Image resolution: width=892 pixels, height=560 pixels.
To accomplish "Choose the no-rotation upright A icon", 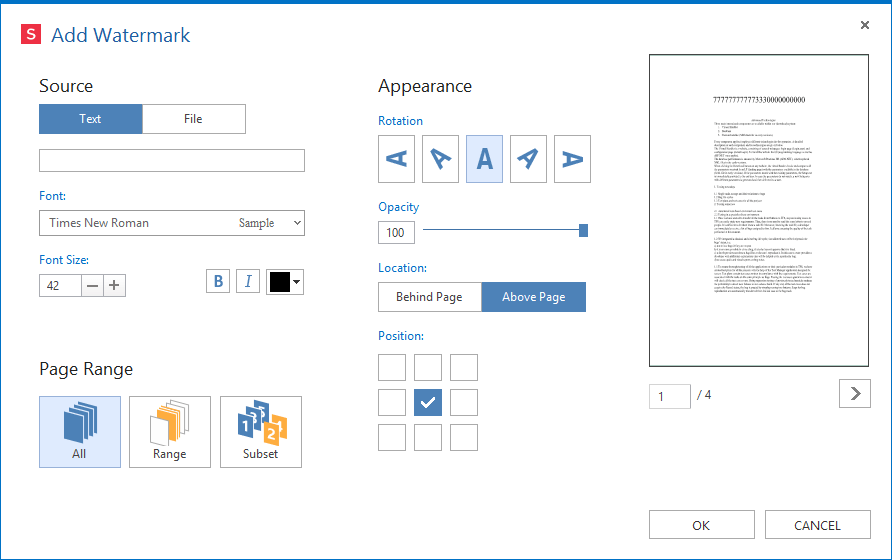I will [484, 159].
